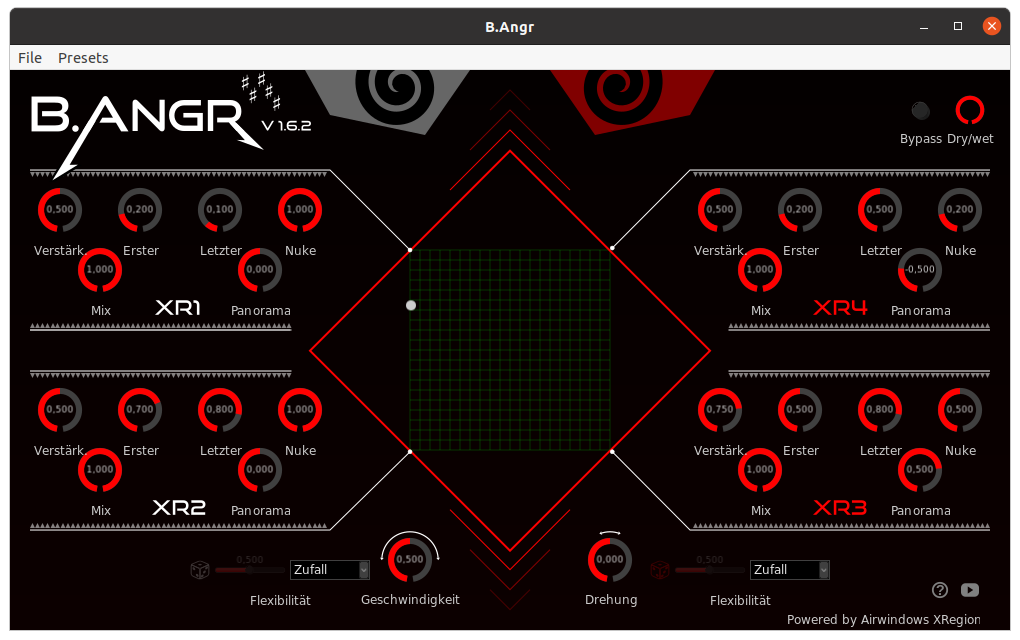The height and width of the screenshot is (640, 1020).
Task: Click the XR4 Nuke dial
Action: [960, 210]
